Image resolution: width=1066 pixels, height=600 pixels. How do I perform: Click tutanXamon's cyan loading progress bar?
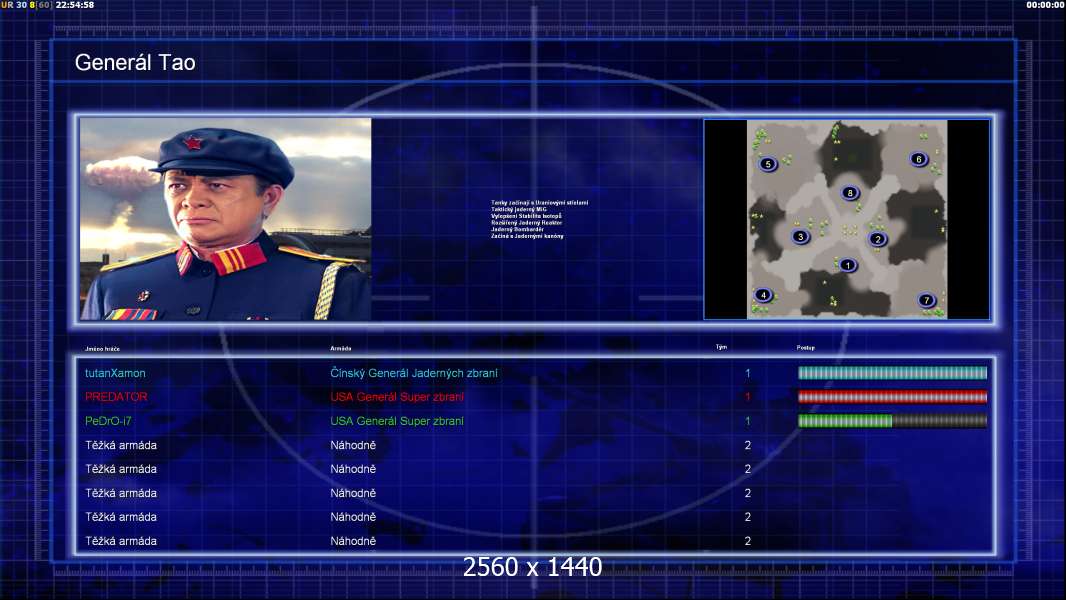click(892, 373)
